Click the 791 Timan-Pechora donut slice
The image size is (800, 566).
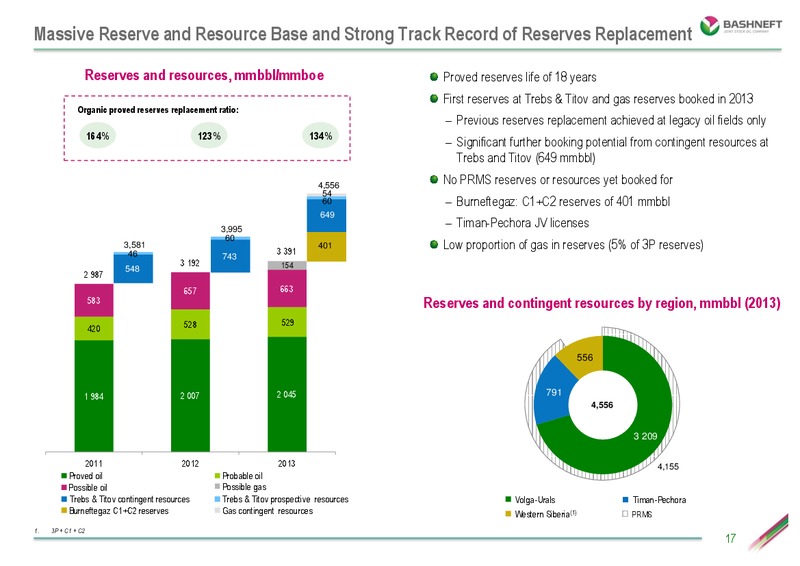[554, 392]
